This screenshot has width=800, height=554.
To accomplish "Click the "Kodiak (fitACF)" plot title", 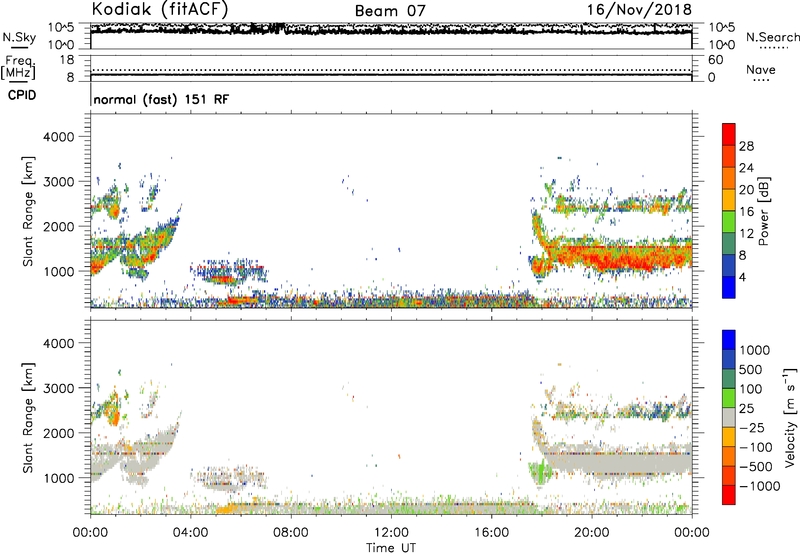I will pos(160,9).
